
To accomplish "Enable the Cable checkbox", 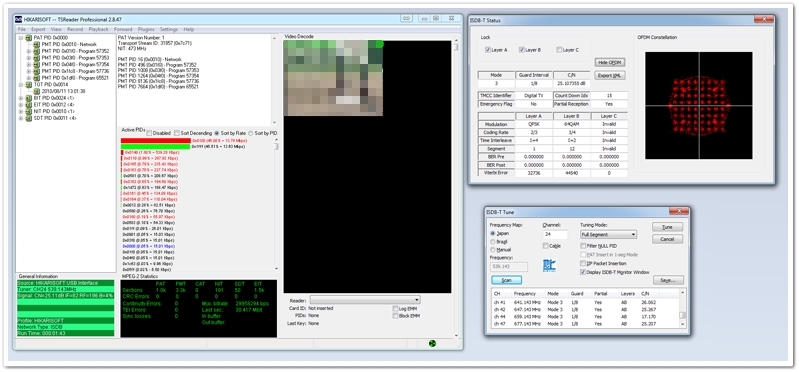I will click(546, 246).
